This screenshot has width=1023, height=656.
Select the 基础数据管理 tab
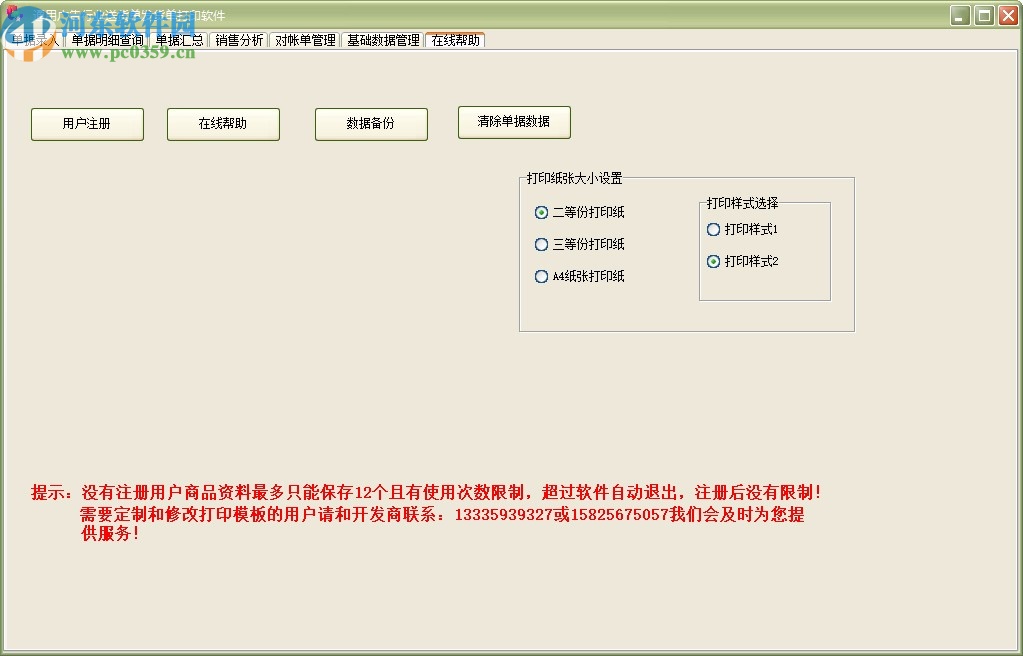[383, 40]
